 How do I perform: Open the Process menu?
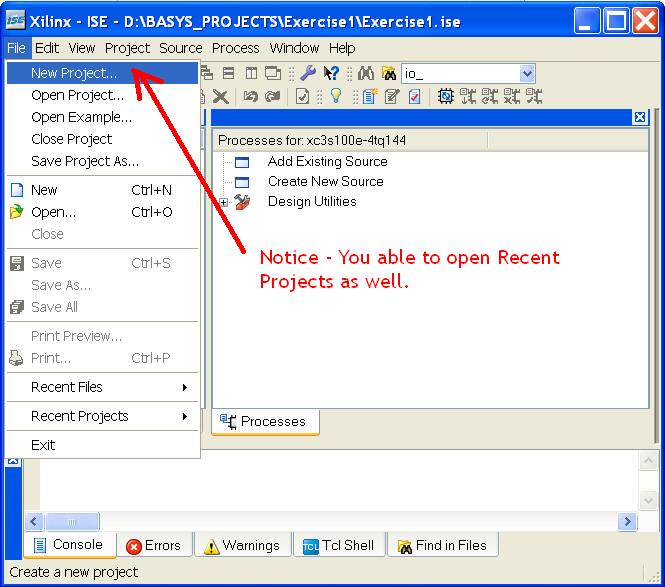[x=235, y=48]
